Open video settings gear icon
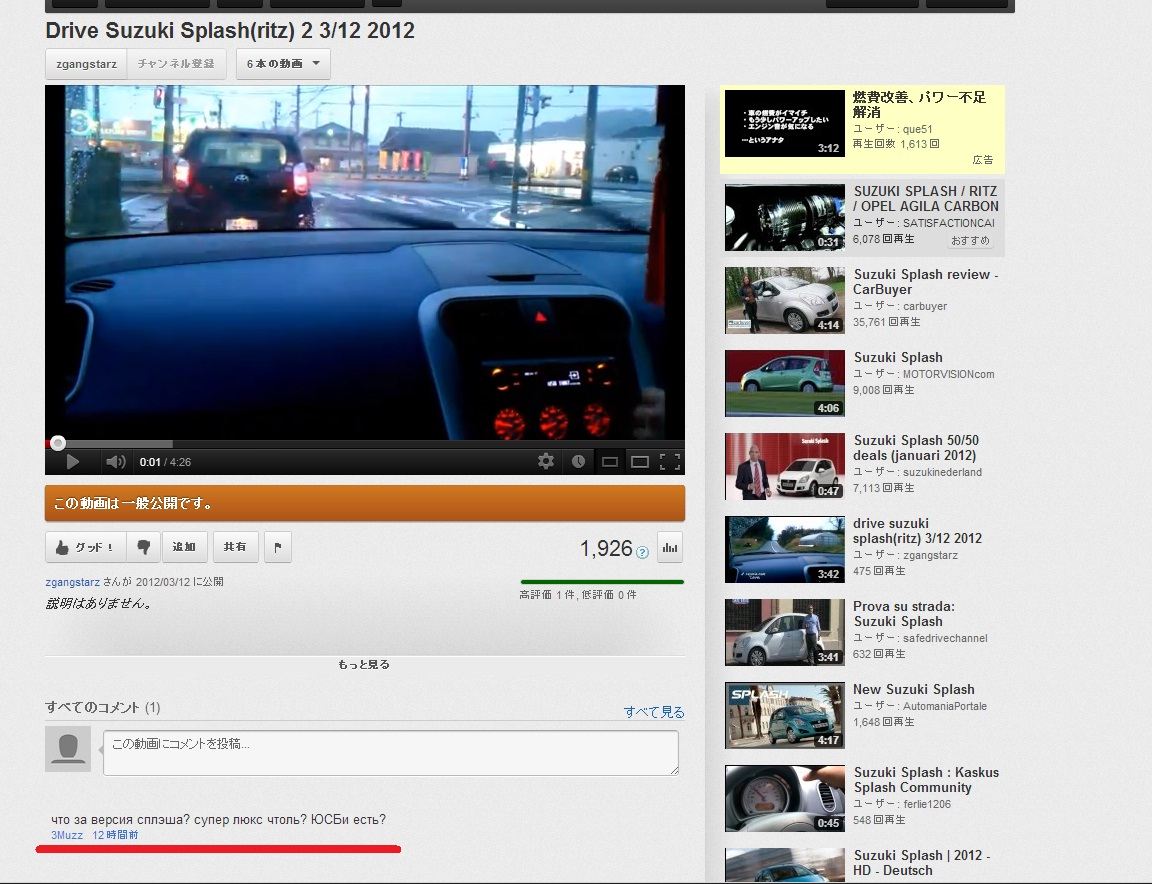Screen dimensions: 1152x884 click(546, 461)
